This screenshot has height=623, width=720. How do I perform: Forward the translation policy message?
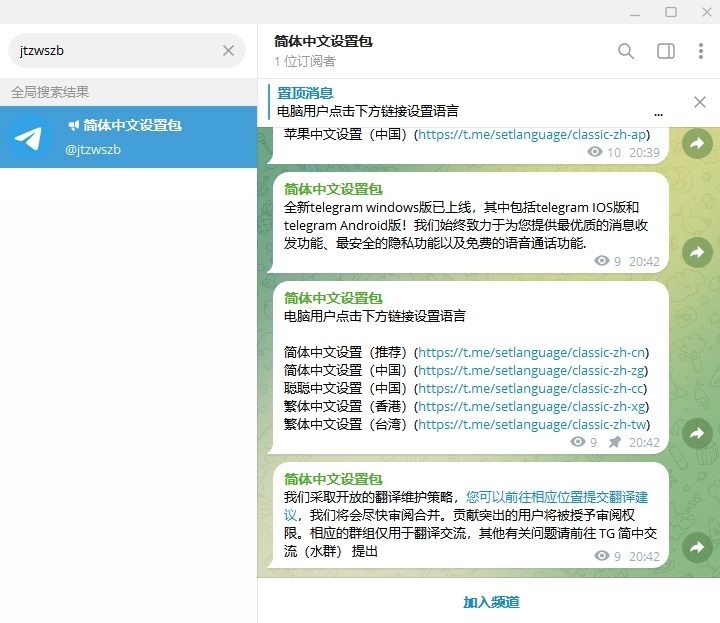tap(697, 547)
